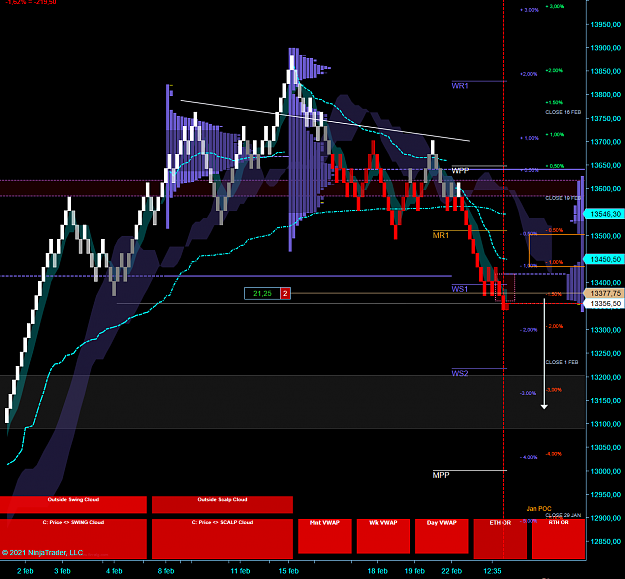The height and width of the screenshot is (579, 625).
Task: Click the 13200,00 price axis label
Action: (605, 377)
